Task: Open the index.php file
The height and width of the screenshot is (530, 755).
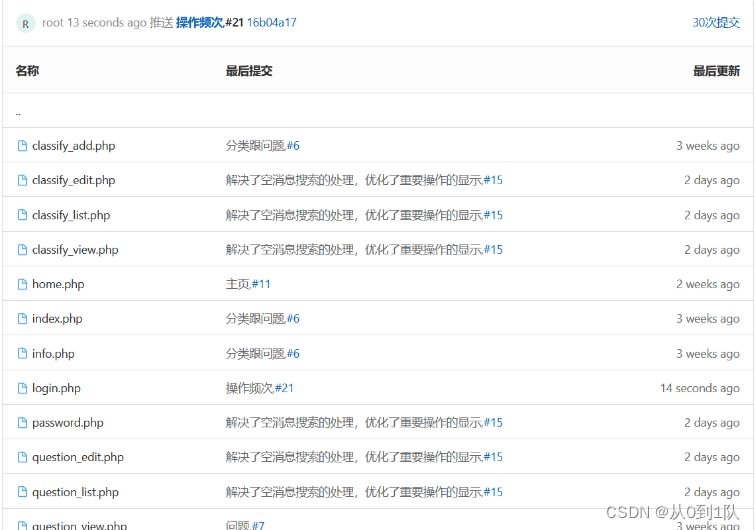Action: click(57, 319)
